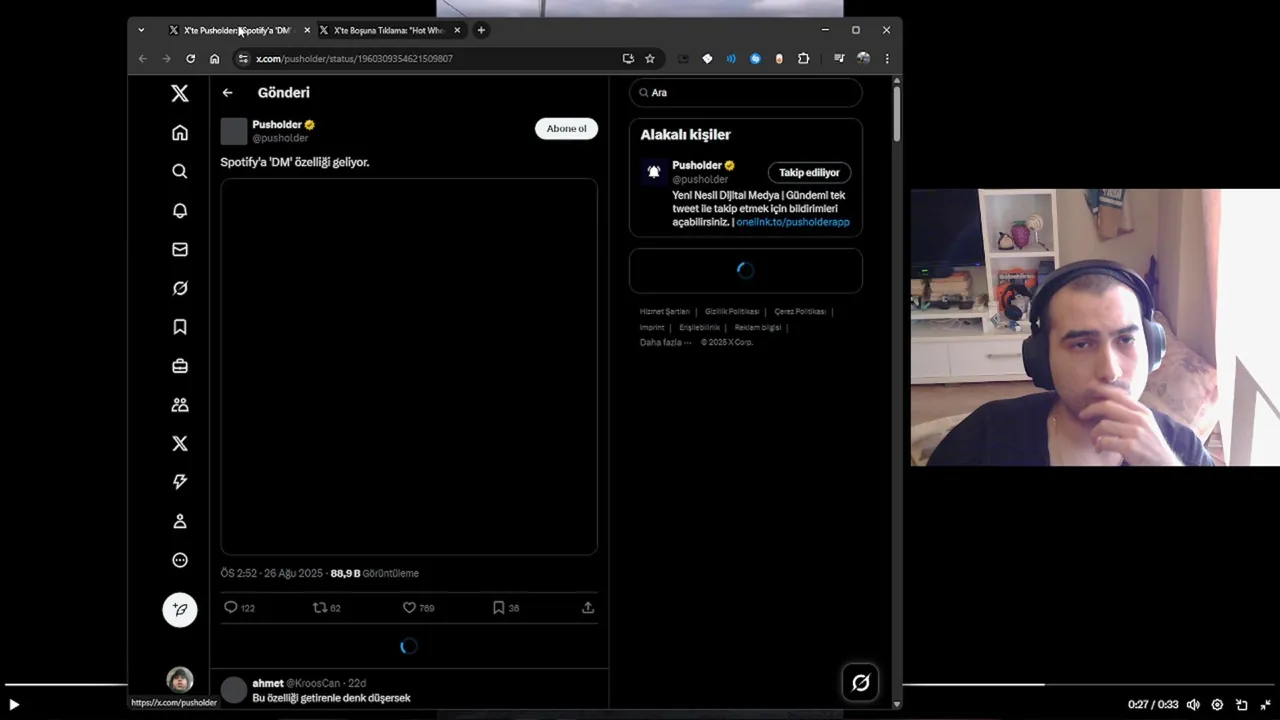Open the Shazam extension icon
The image size is (1280, 720).
coord(755,59)
